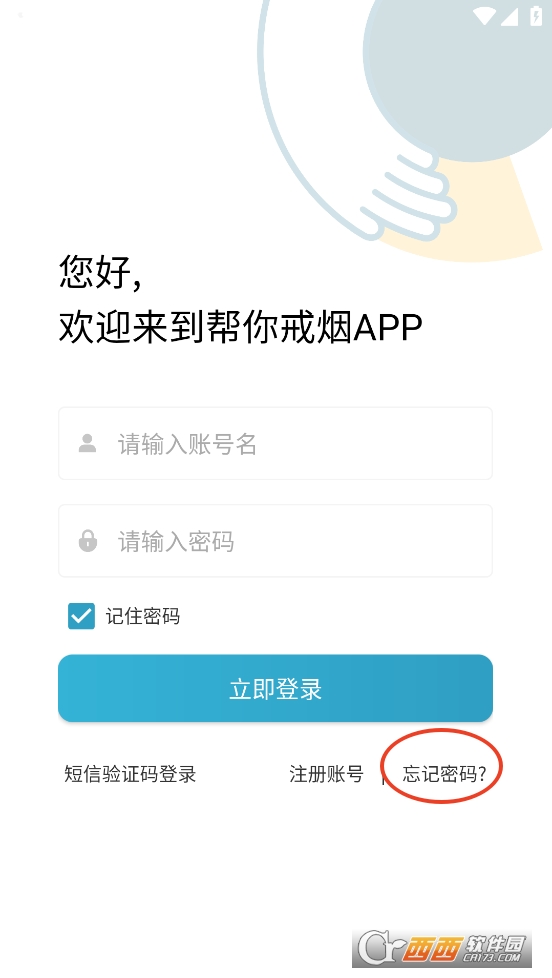Focus the 请输入账号名 input field
This screenshot has width=552, height=978.
click(275, 443)
